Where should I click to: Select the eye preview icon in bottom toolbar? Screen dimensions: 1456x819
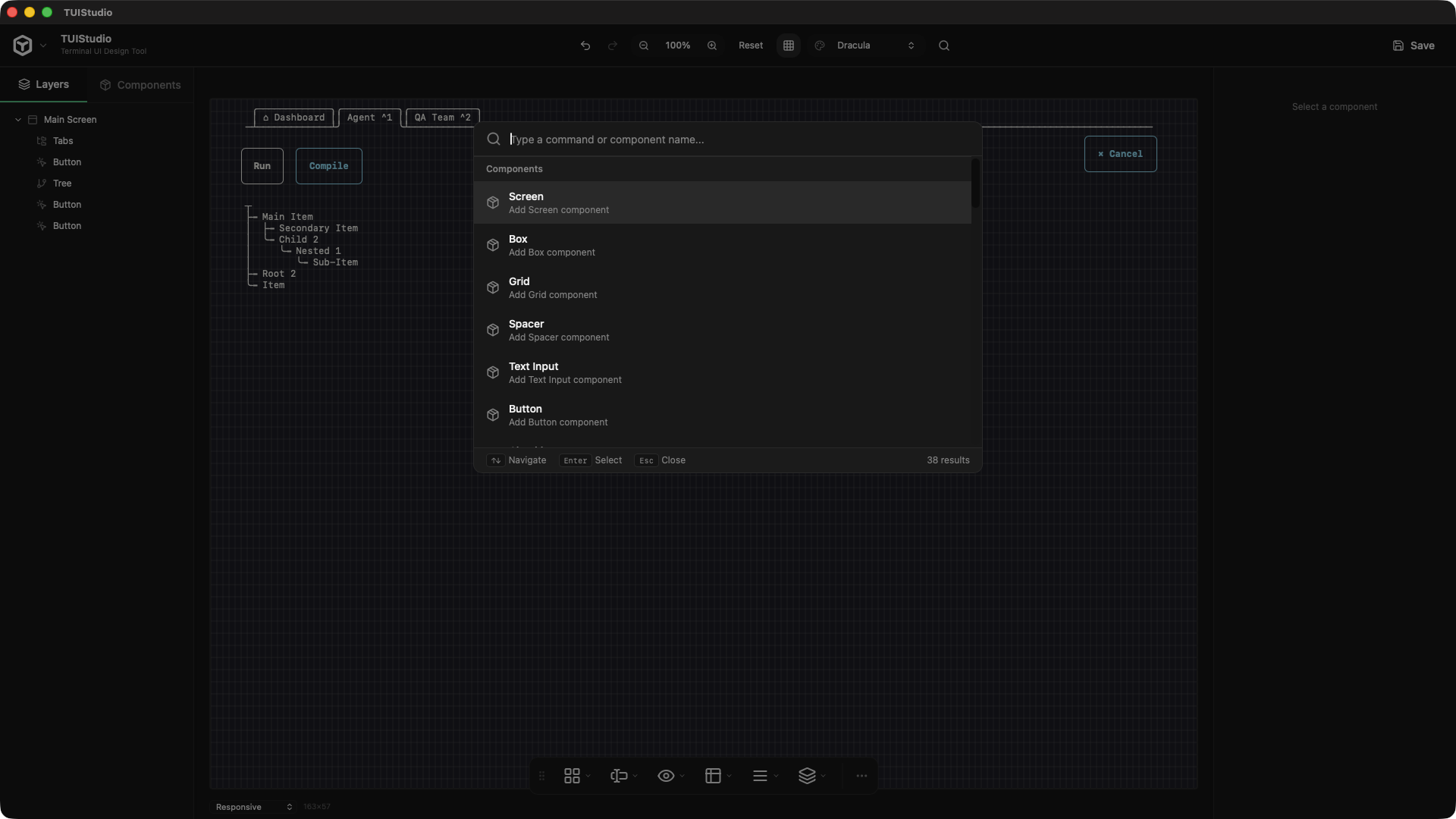pyautogui.click(x=667, y=775)
